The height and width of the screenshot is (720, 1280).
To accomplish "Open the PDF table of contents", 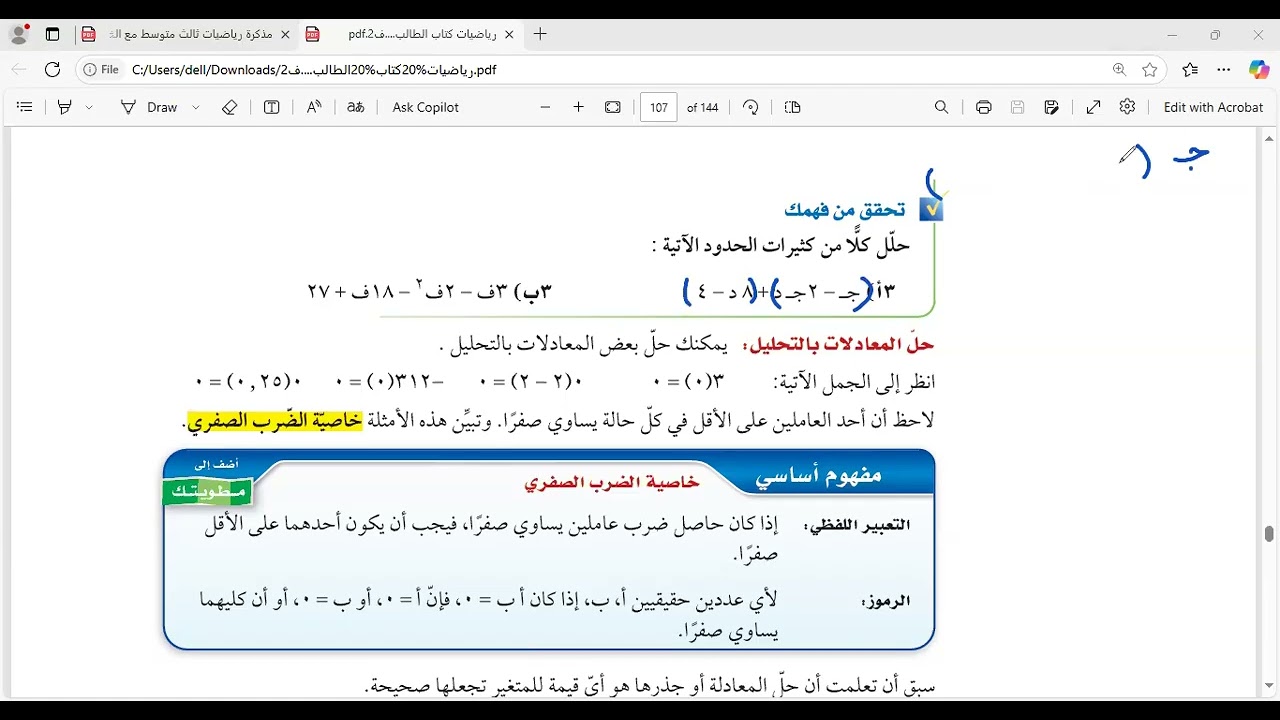I will 25,107.
